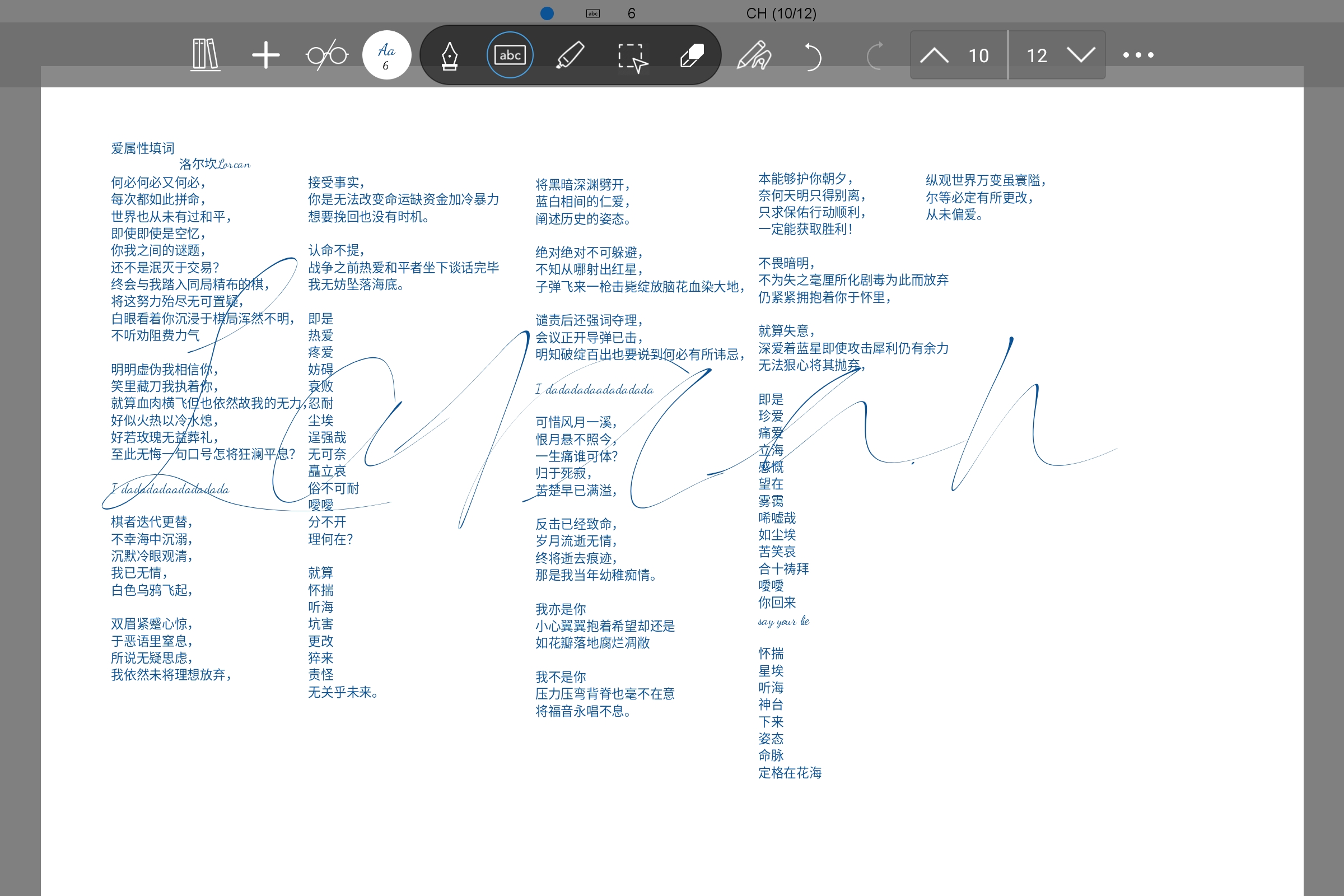Image resolution: width=1344 pixels, height=896 pixels.
Task: Redo with the greyed redo arrow
Action: 874,55
